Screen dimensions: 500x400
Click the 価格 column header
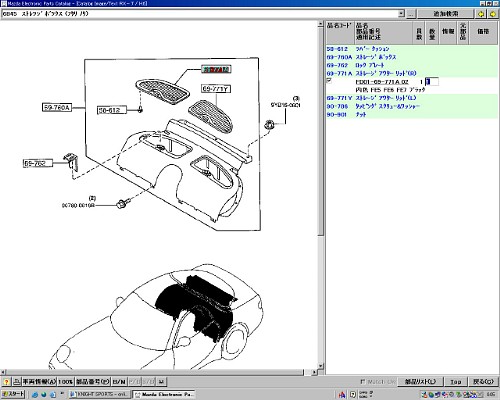coord(483,32)
